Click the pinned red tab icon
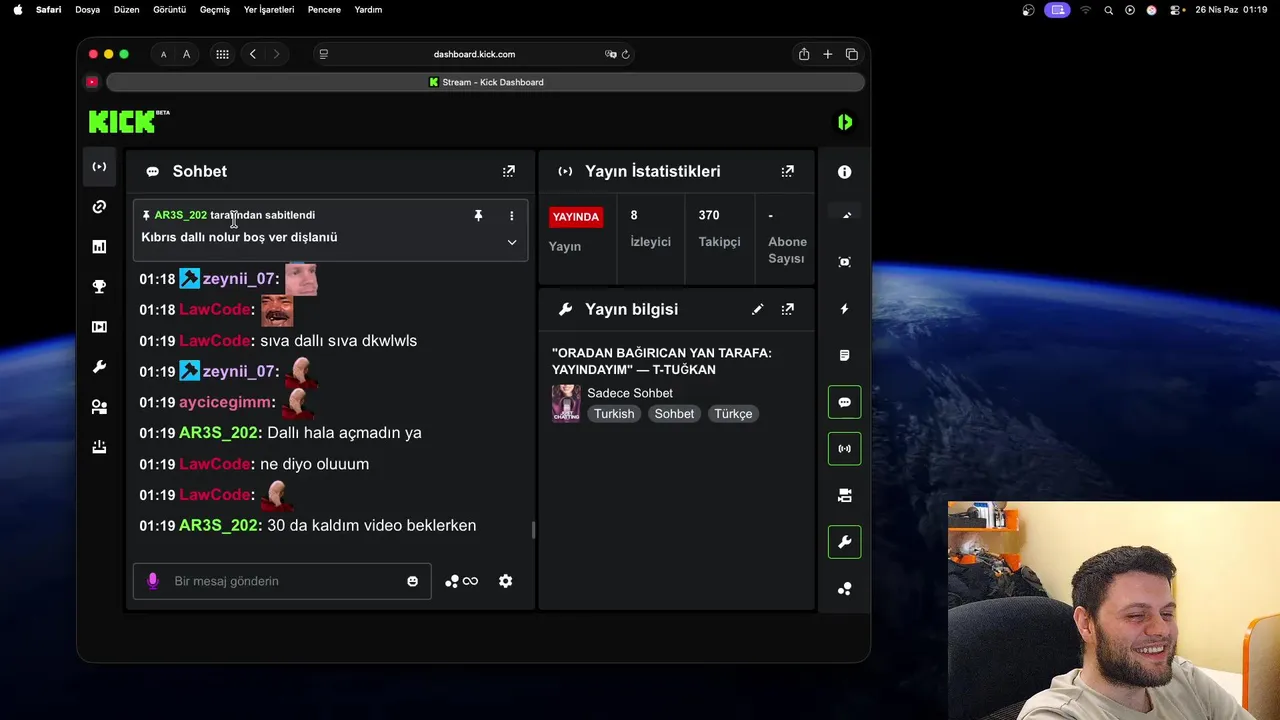Image resolution: width=1280 pixels, height=720 pixels. tap(92, 82)
